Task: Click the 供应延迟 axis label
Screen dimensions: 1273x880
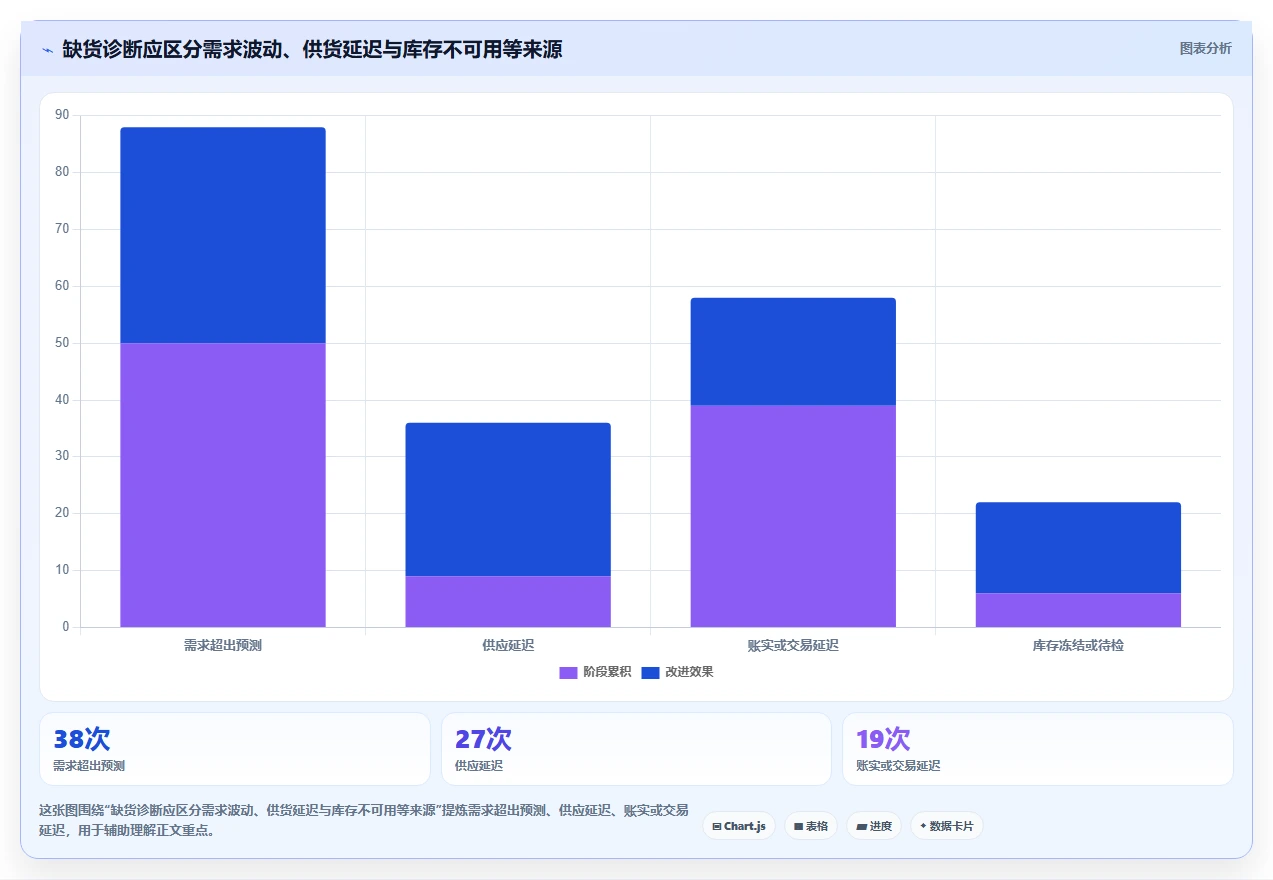Action: pos(508,646)
